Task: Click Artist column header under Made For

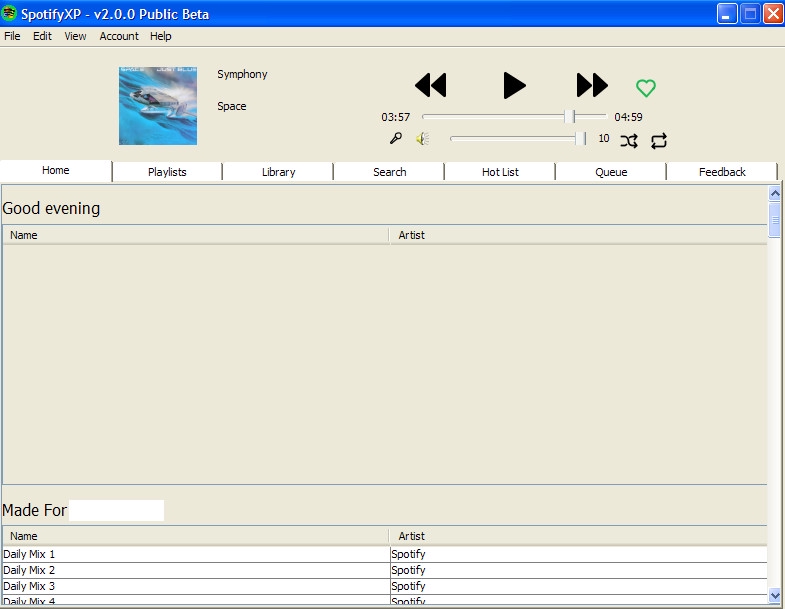Action: click(x=578, y=536)
